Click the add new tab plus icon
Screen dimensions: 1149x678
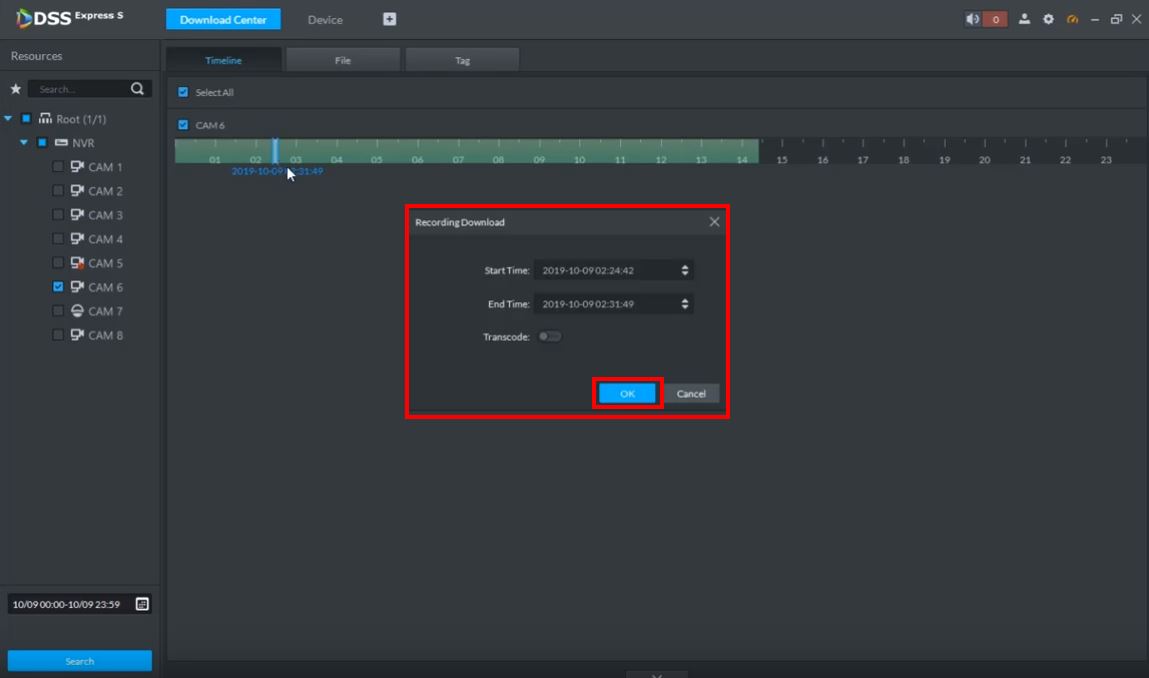click(x=390, y=19)
